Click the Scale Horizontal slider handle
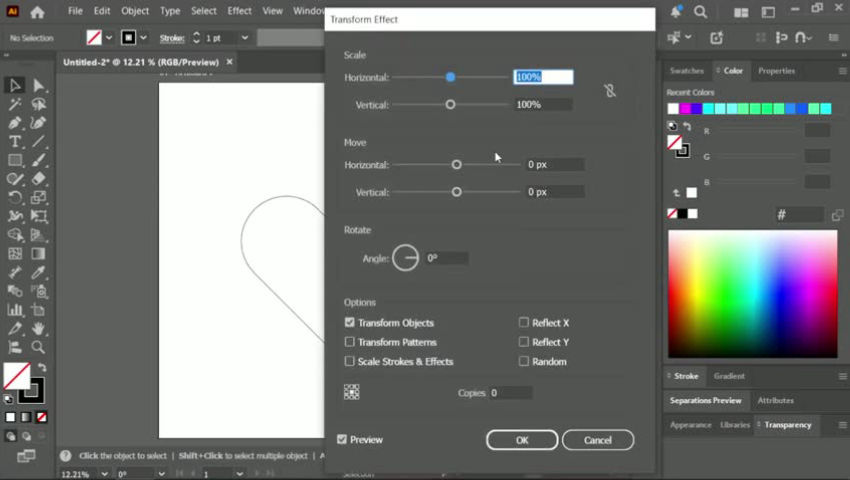Screen dimensions: 850x480 coord(450,77)
